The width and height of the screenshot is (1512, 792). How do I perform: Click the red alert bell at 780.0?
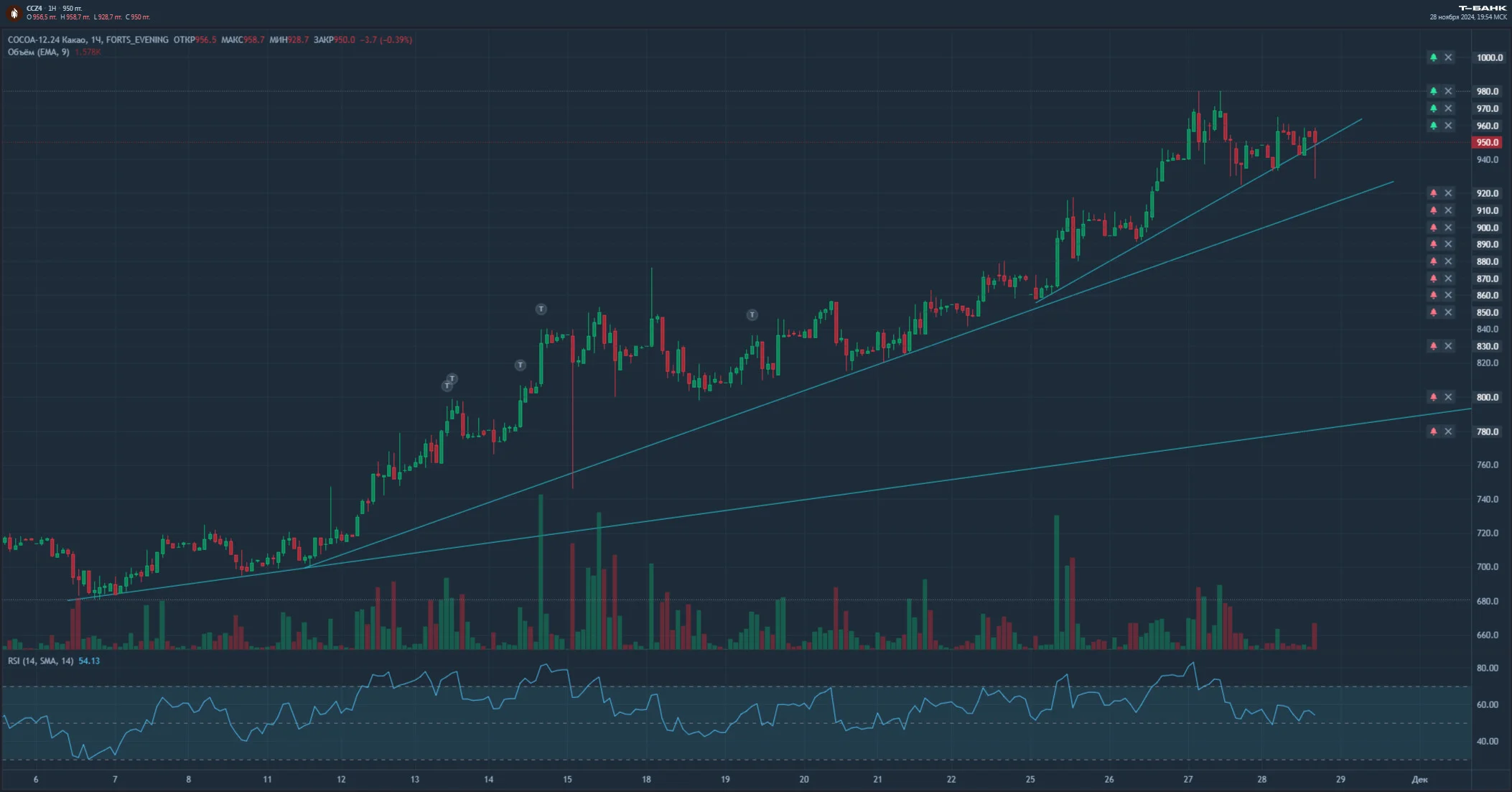[1433, 432]
